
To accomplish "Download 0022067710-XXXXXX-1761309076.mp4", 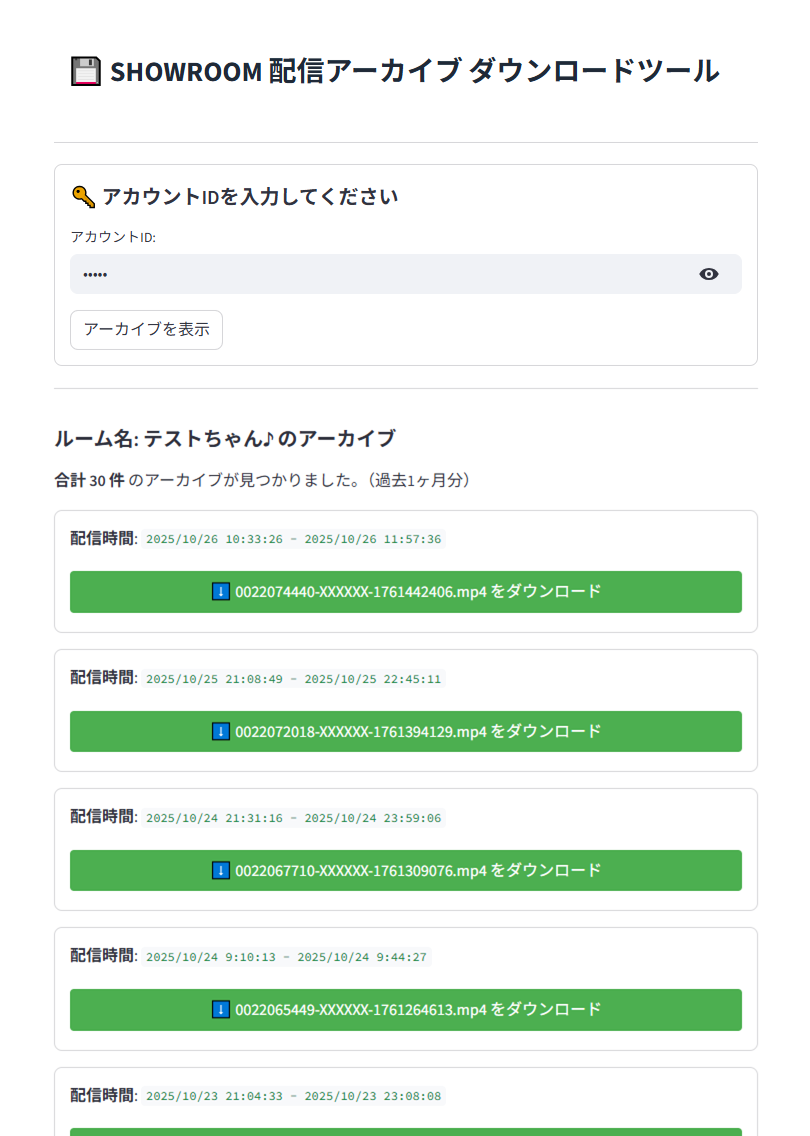I will click(406, 871).
